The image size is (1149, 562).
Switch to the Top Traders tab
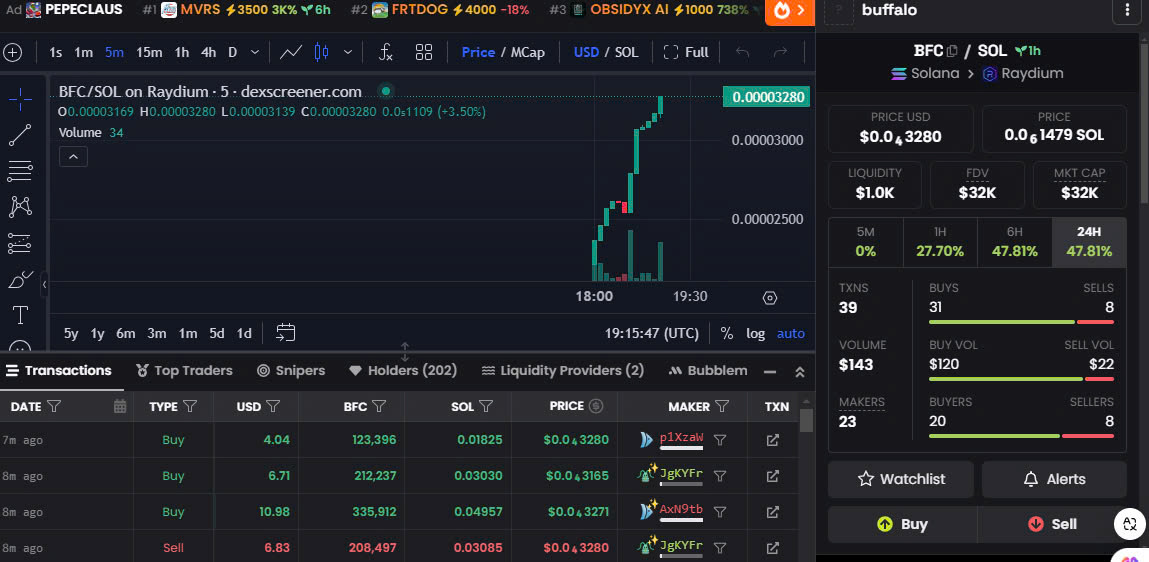coord(184,371)
